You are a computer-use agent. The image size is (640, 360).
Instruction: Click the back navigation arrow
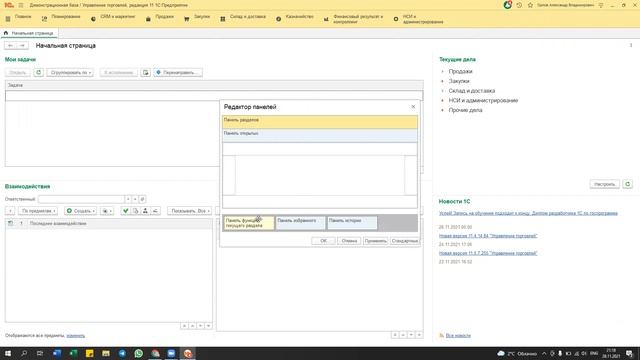click(x=11, y=46)
